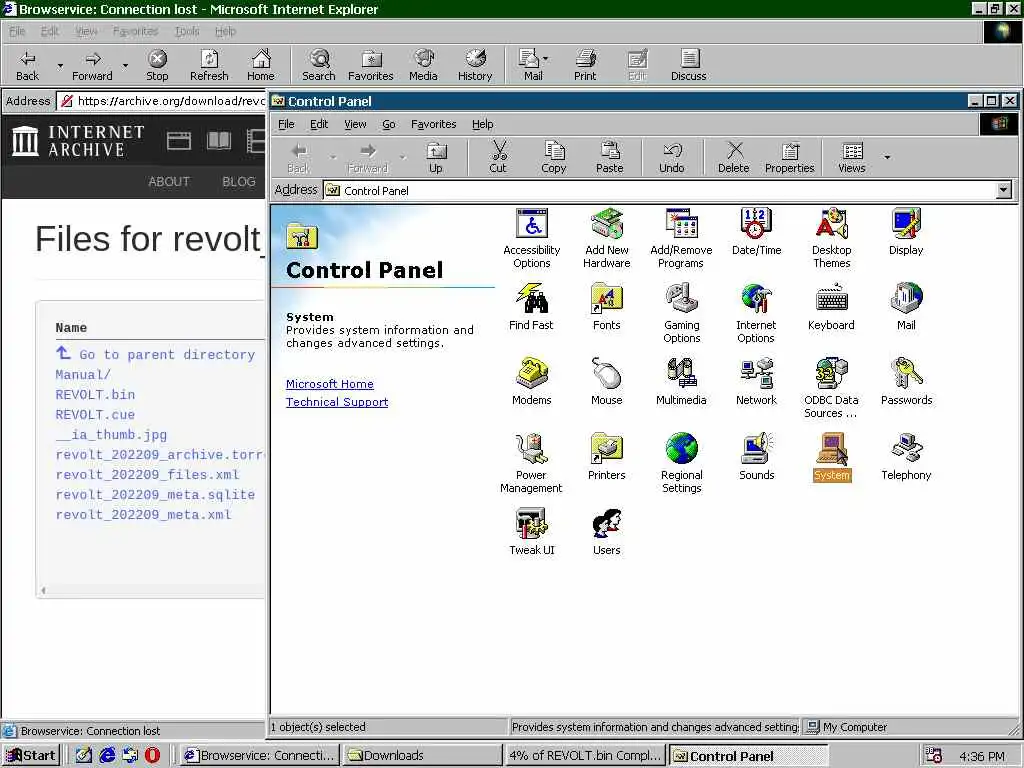The width and height of the screenshot is (1024, 768).
Task: Expand the Mail button dropdown in Internet Explorer
Action: 545,59
